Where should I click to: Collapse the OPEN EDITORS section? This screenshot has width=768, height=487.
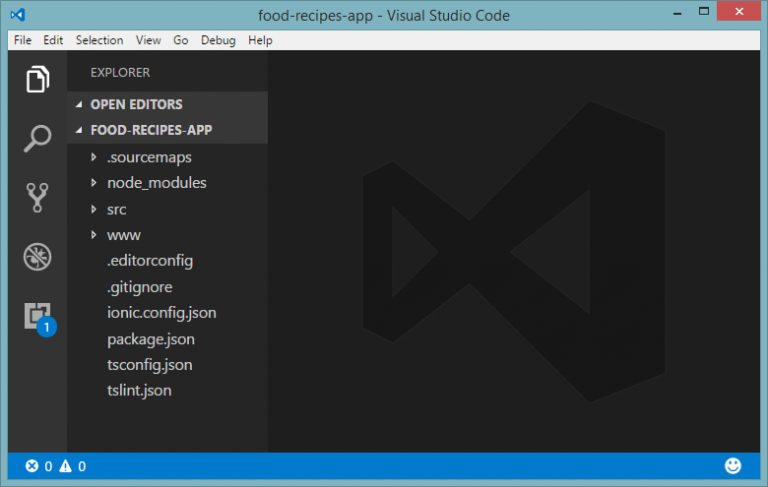136,104
